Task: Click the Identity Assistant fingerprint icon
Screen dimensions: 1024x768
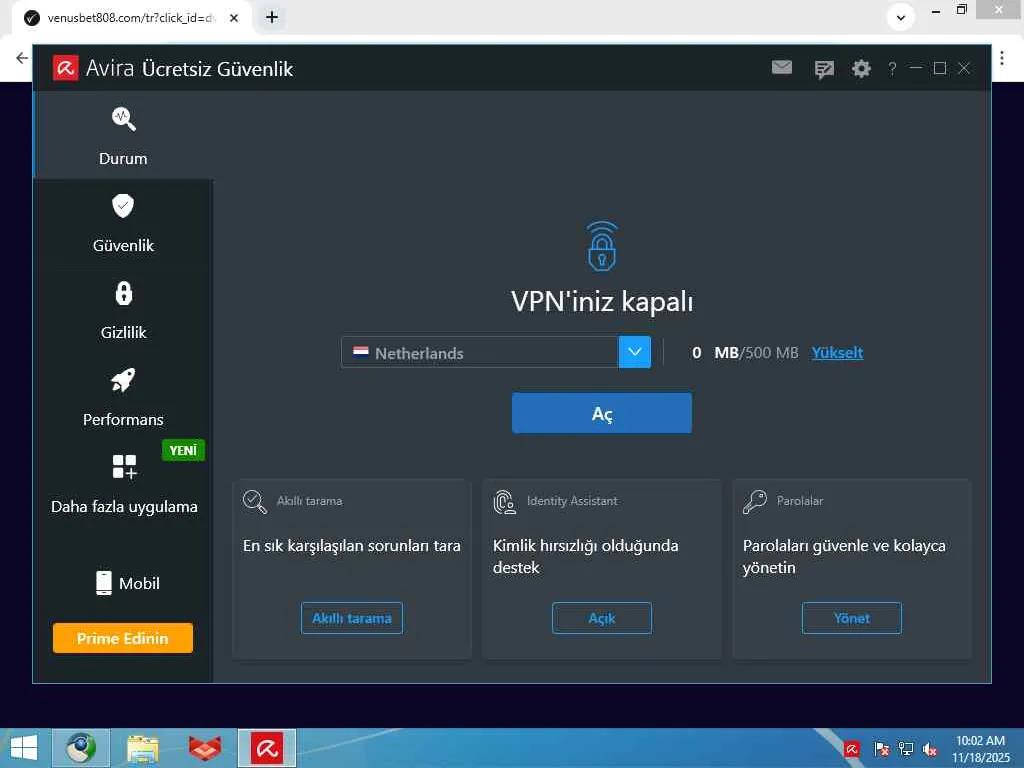Action: coord(505,502)
